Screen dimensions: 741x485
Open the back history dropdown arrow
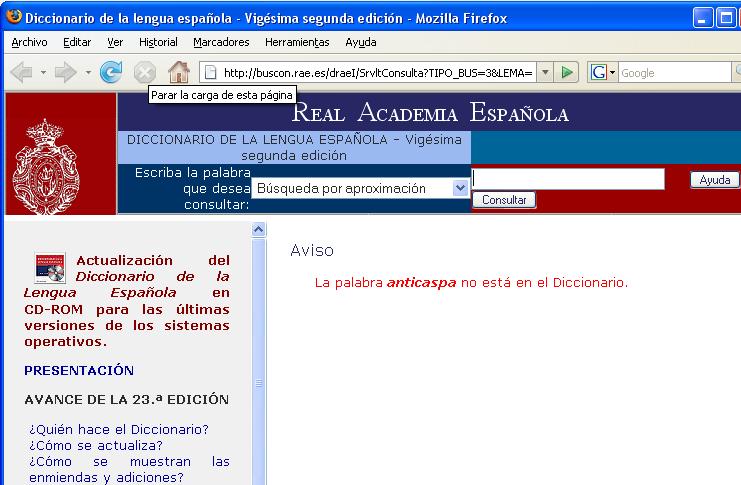pos(42,72)
